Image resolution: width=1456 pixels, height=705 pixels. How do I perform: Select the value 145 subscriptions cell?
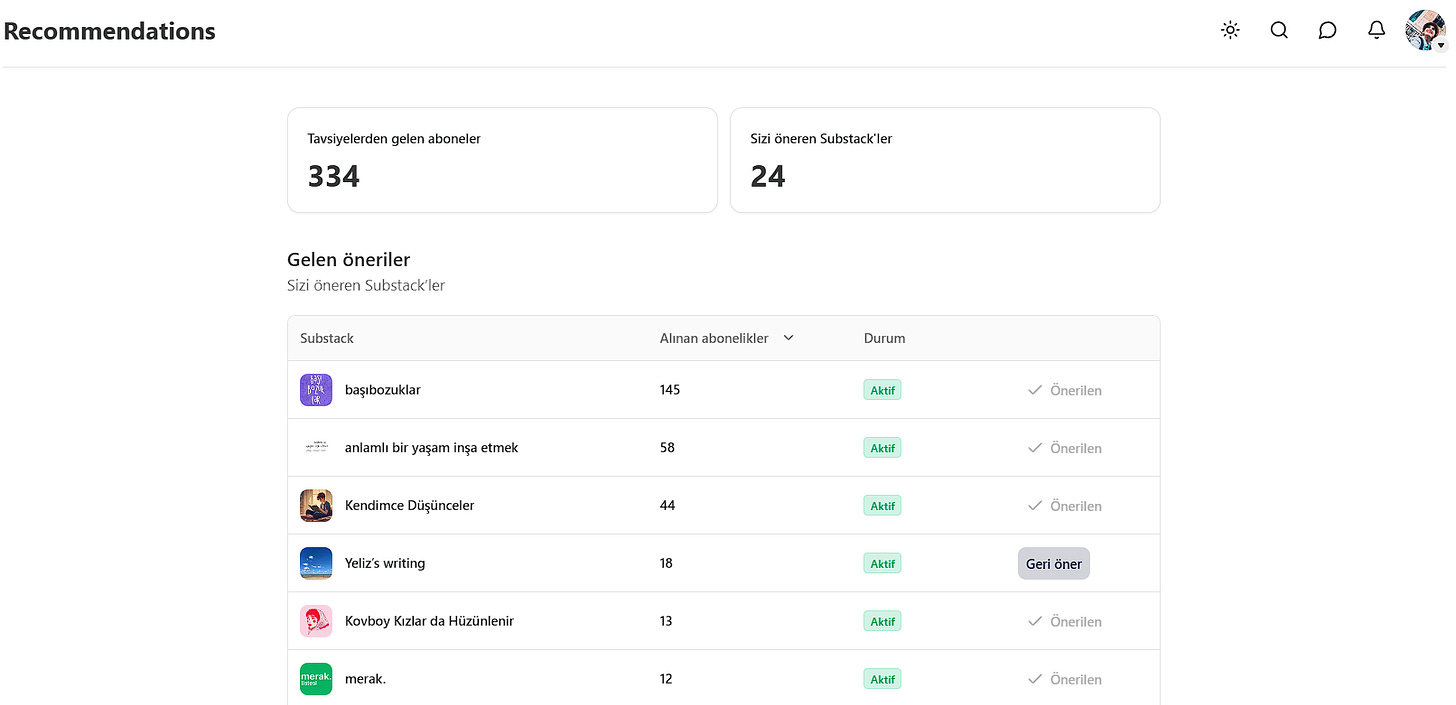click(670, 390)
